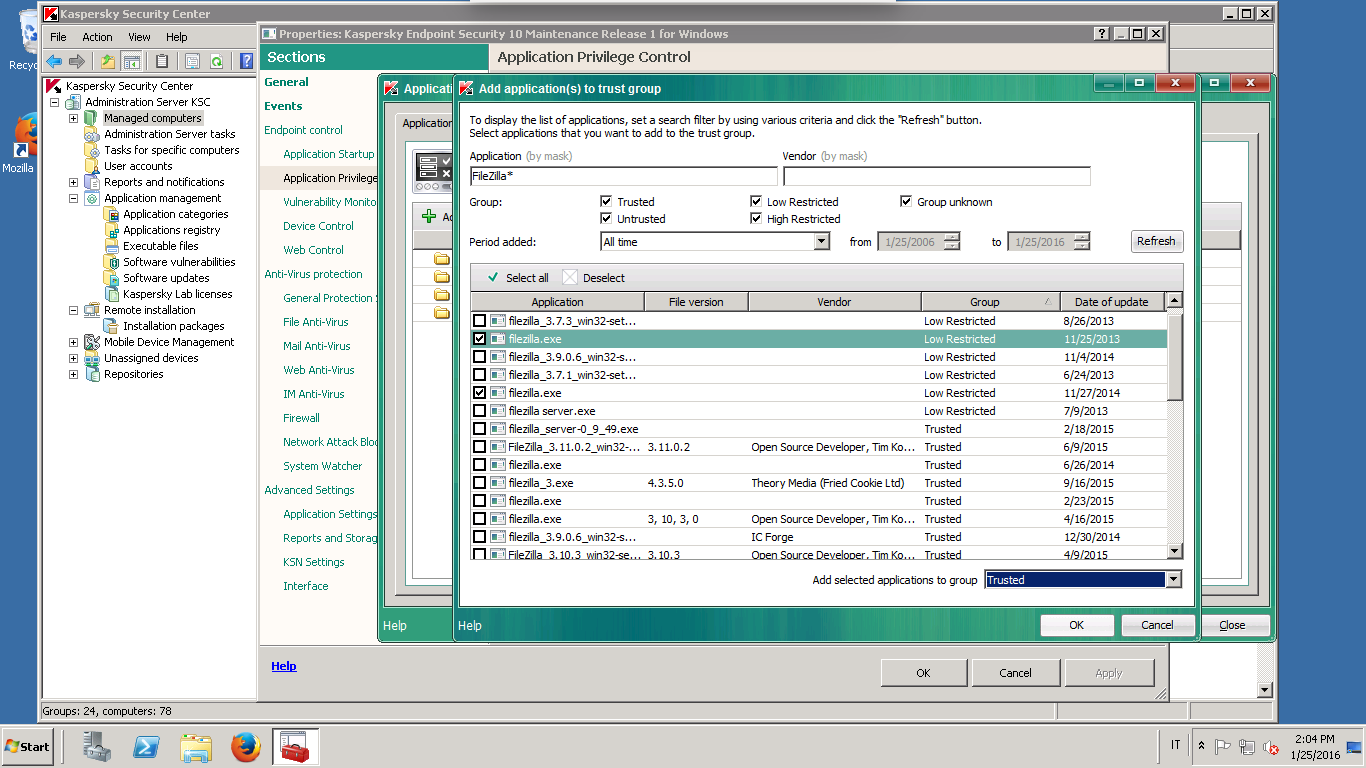Click the Kaspersky Lab licenses icon

(x=111, y=294)
